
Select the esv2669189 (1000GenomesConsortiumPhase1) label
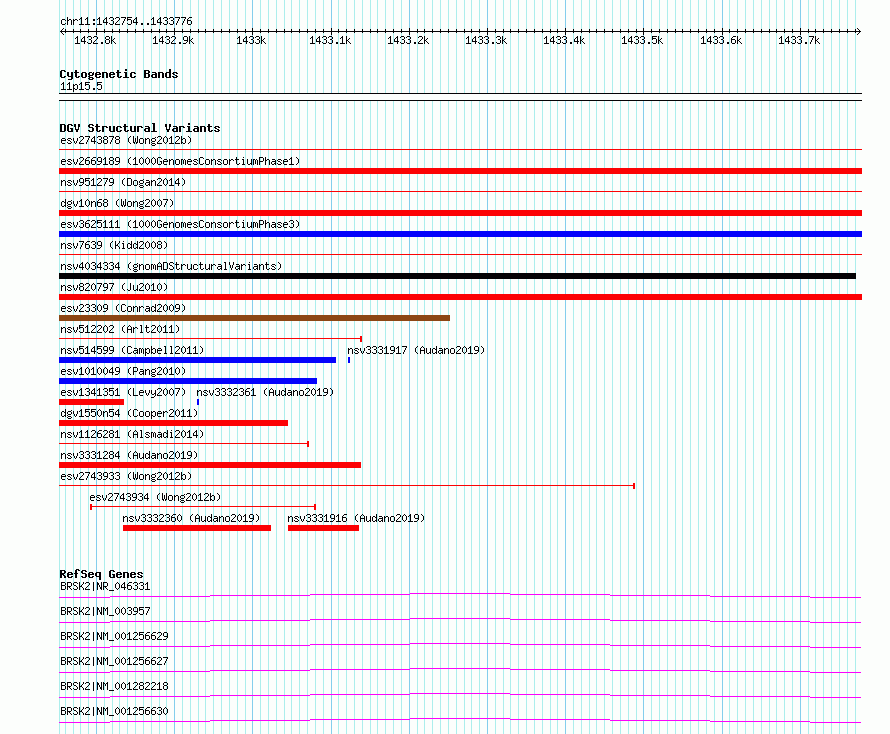180,161
